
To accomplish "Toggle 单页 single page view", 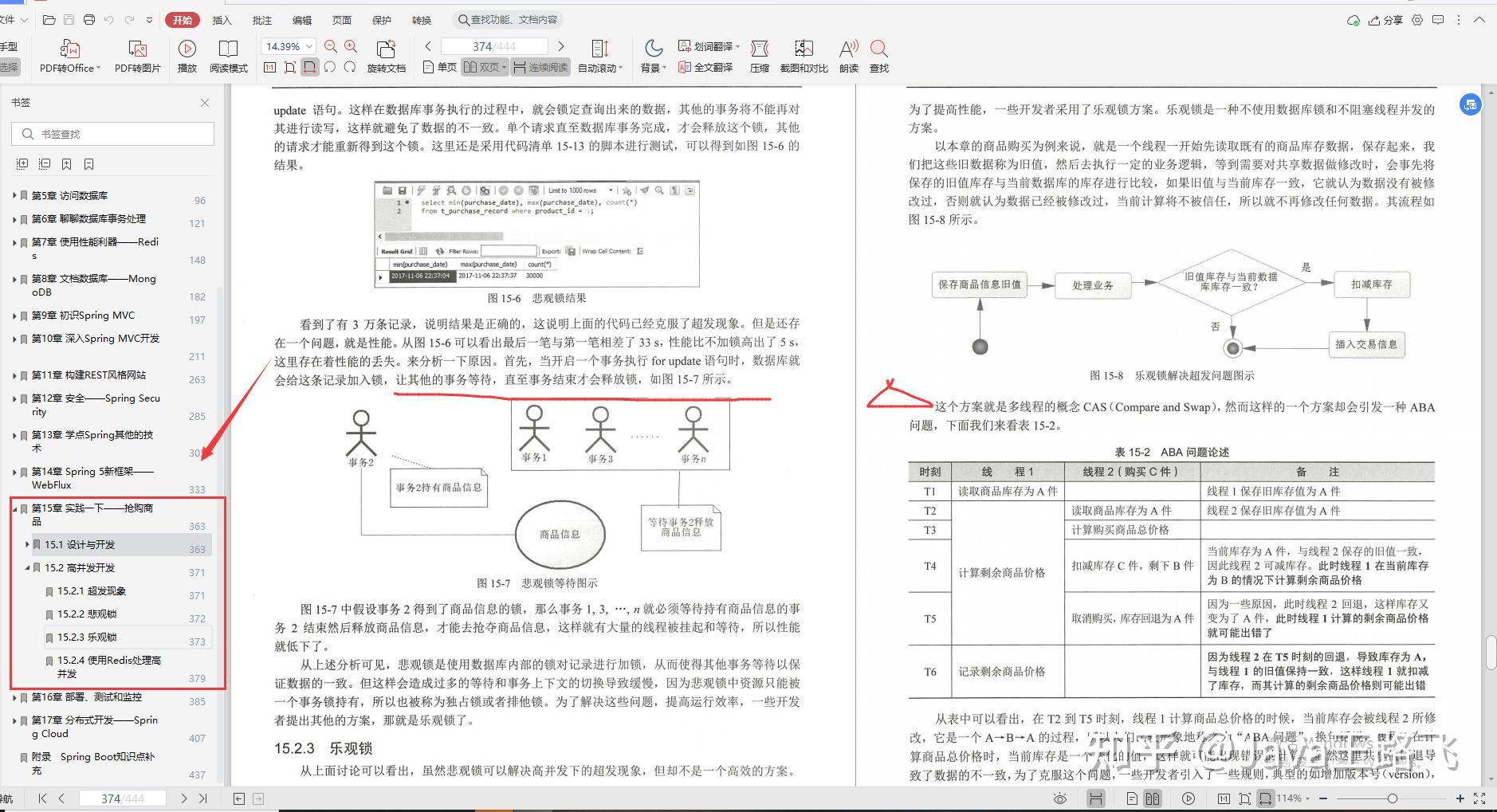I will 439,68.
